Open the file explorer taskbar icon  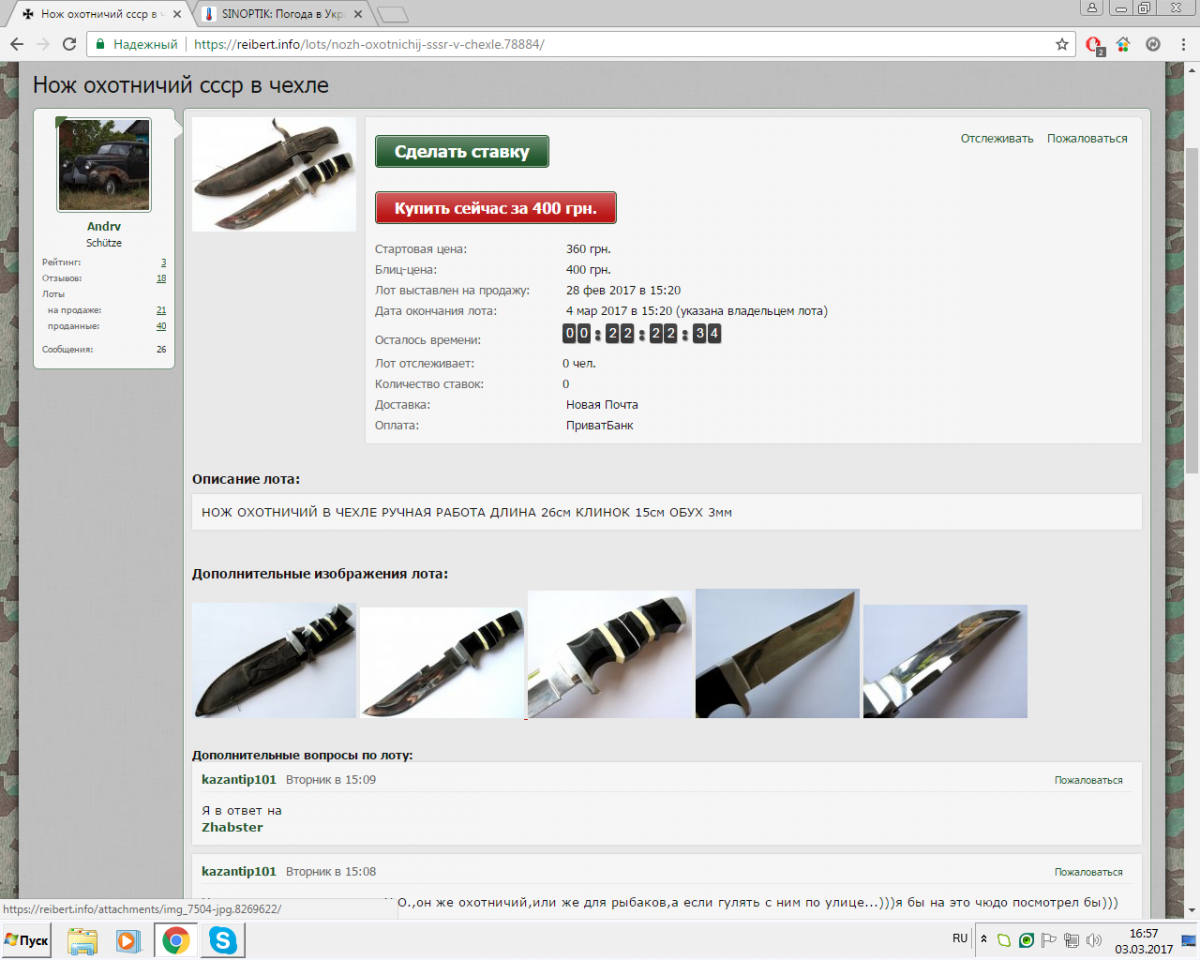coord(82,941)
